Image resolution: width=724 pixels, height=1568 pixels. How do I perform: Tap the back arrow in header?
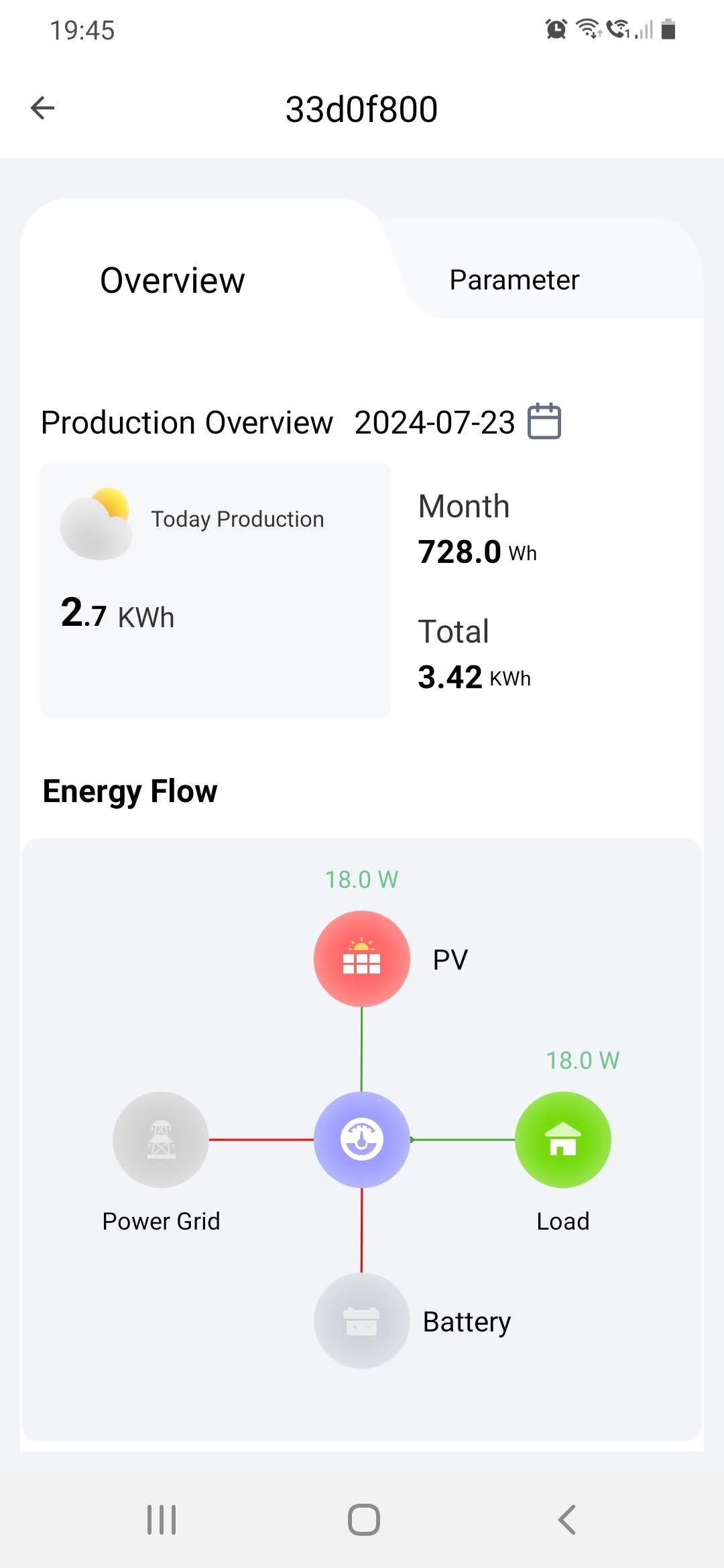(42, 108)
